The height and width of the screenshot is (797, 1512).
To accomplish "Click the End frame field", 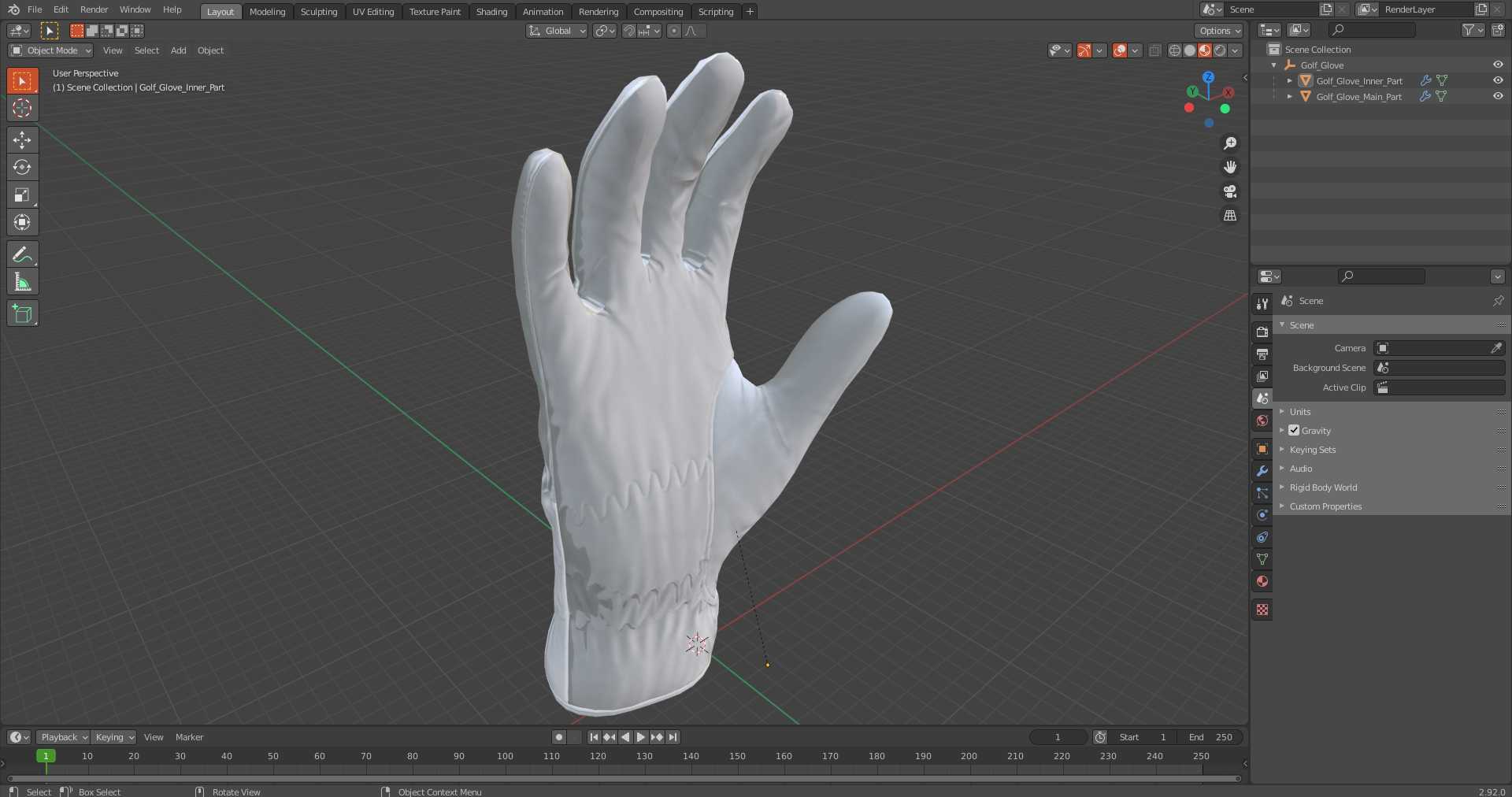I will [x=1211, y=737].
